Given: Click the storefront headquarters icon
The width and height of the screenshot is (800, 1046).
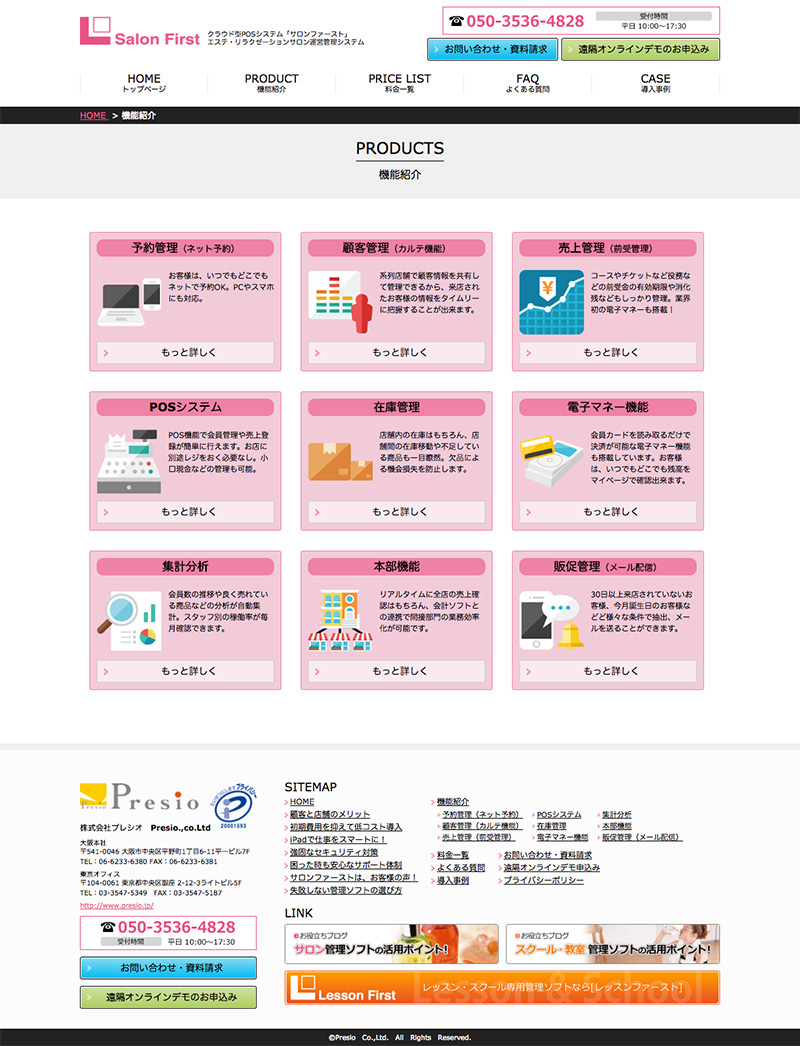Looking at the screenshot, I should coord(340,621).
